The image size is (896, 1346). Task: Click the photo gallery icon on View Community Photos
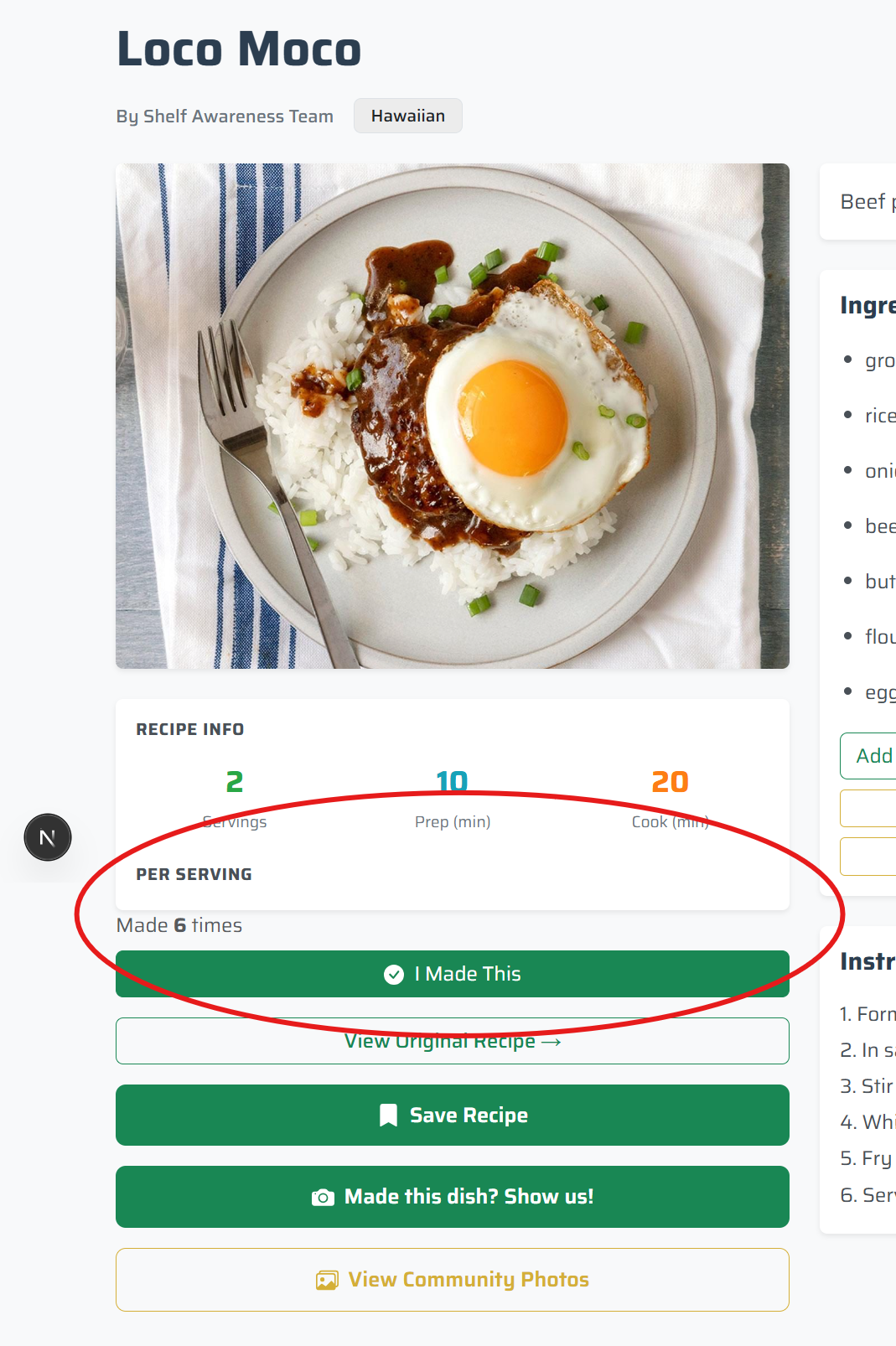click(x=326, y=1280)
